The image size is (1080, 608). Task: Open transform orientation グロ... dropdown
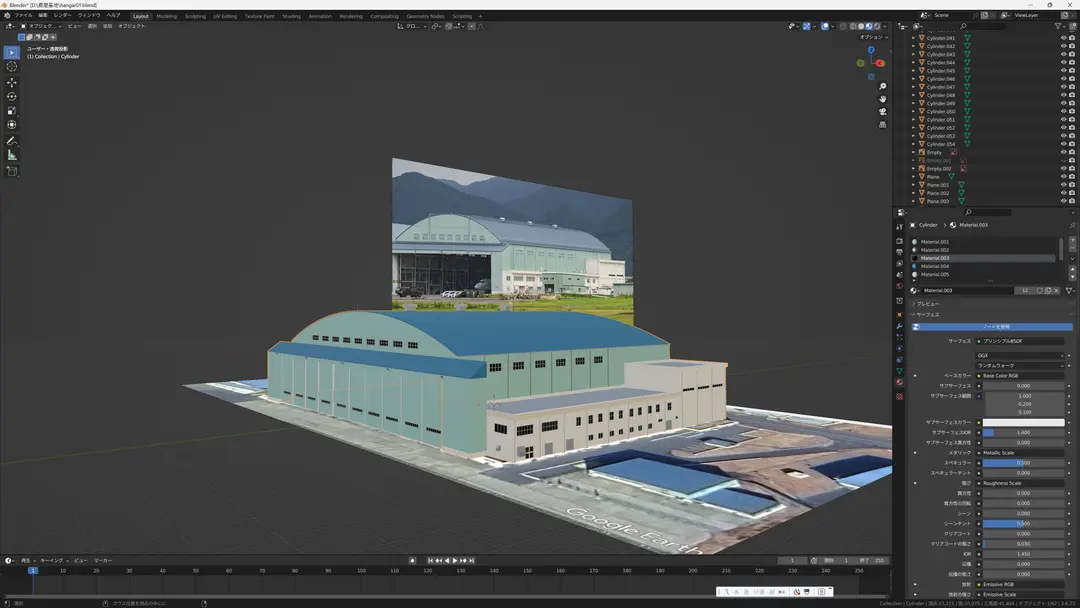pyautogui.click(x=413, y=26)
